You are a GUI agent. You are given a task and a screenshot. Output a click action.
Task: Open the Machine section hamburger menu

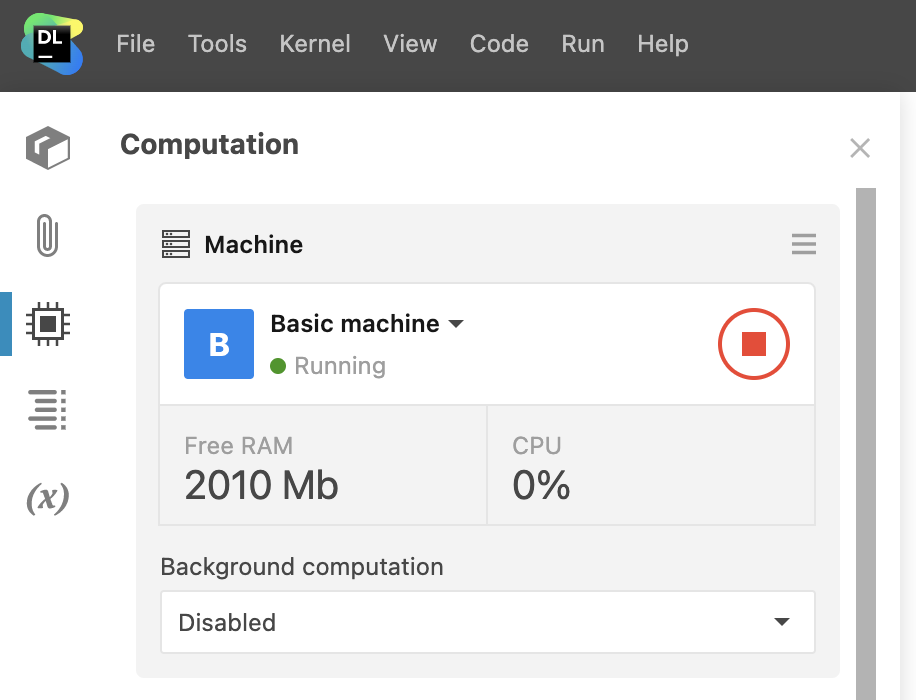(803, 245)
